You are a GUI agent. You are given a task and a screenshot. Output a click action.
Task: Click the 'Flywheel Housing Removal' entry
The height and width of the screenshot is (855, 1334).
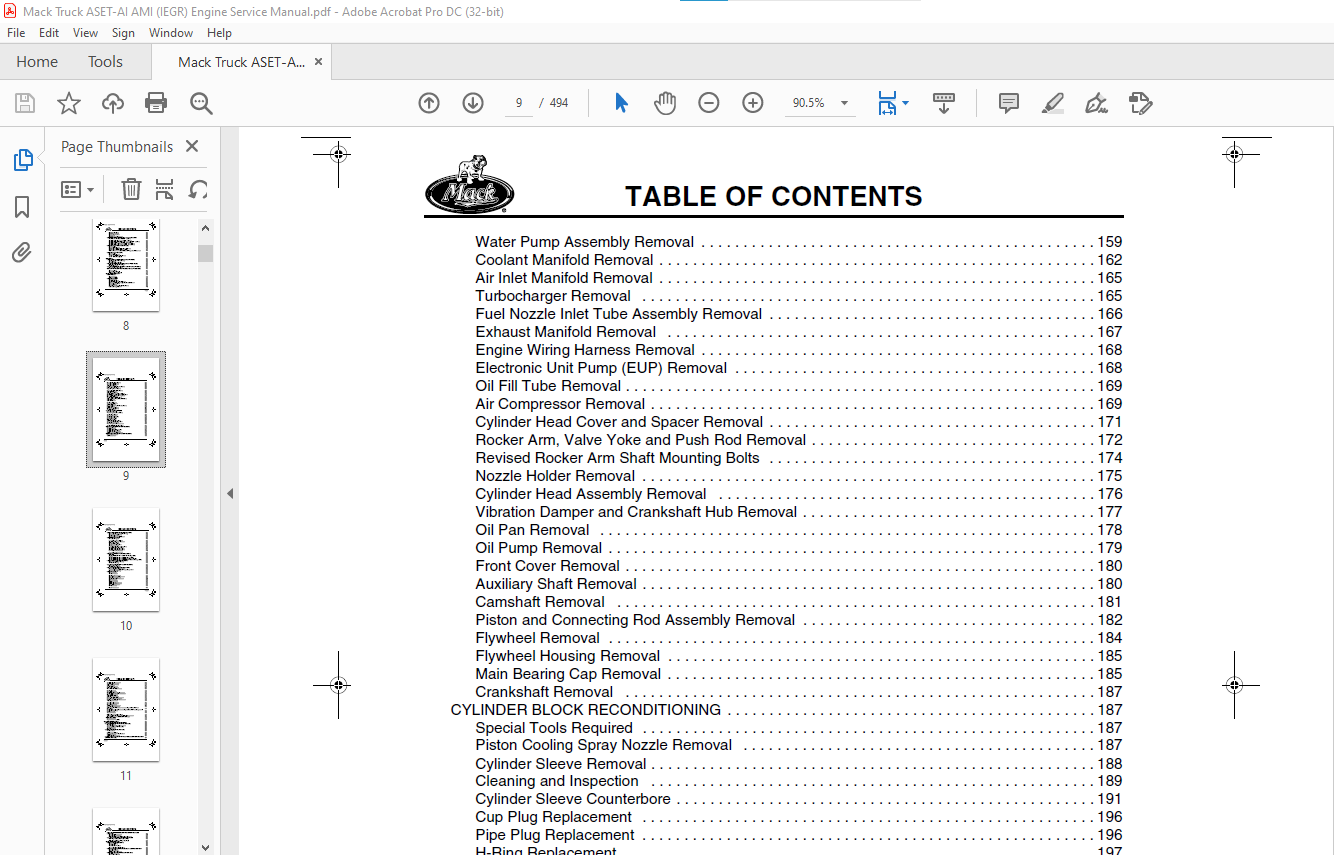[568, 656]
